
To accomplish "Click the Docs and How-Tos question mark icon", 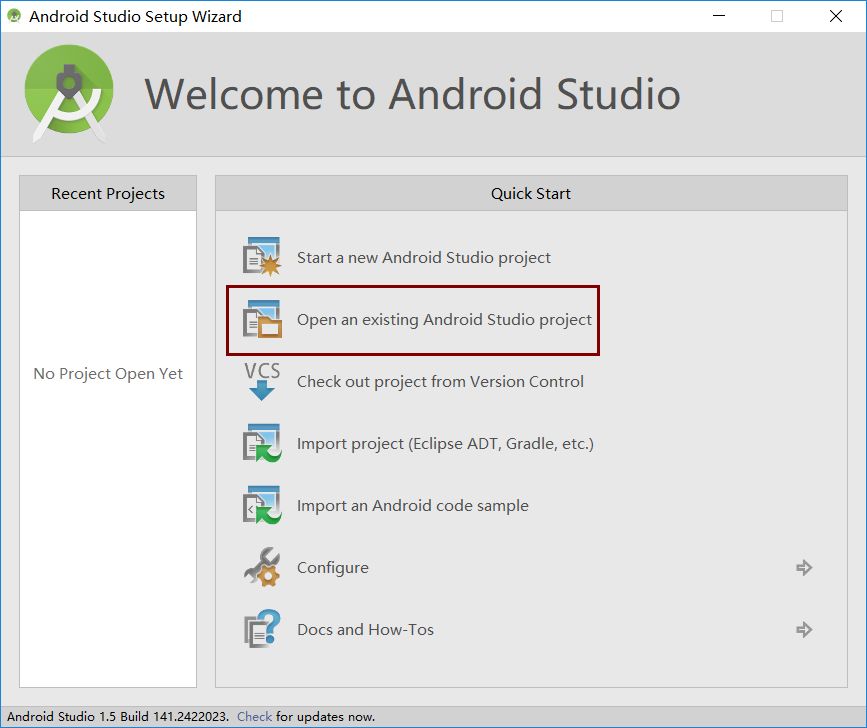I will coord(262,629).
